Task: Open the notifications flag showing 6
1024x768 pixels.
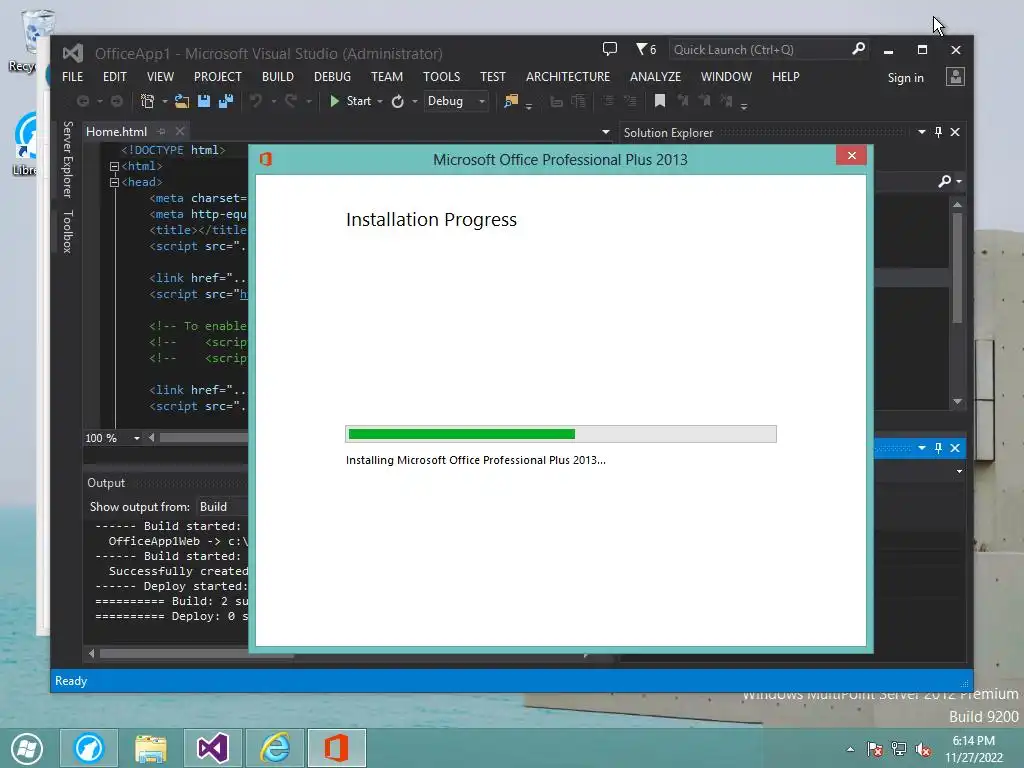Action: click(x=646, y=50)
